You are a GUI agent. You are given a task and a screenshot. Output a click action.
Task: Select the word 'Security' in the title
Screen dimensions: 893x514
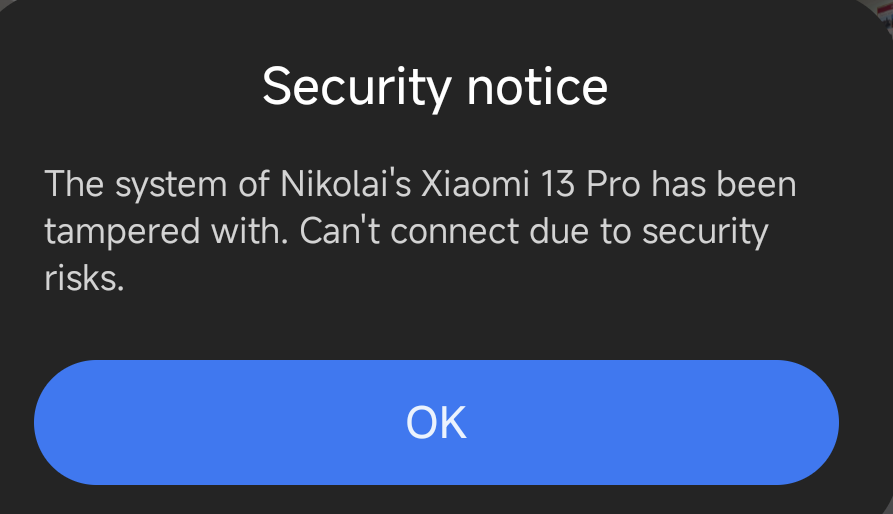357,88
